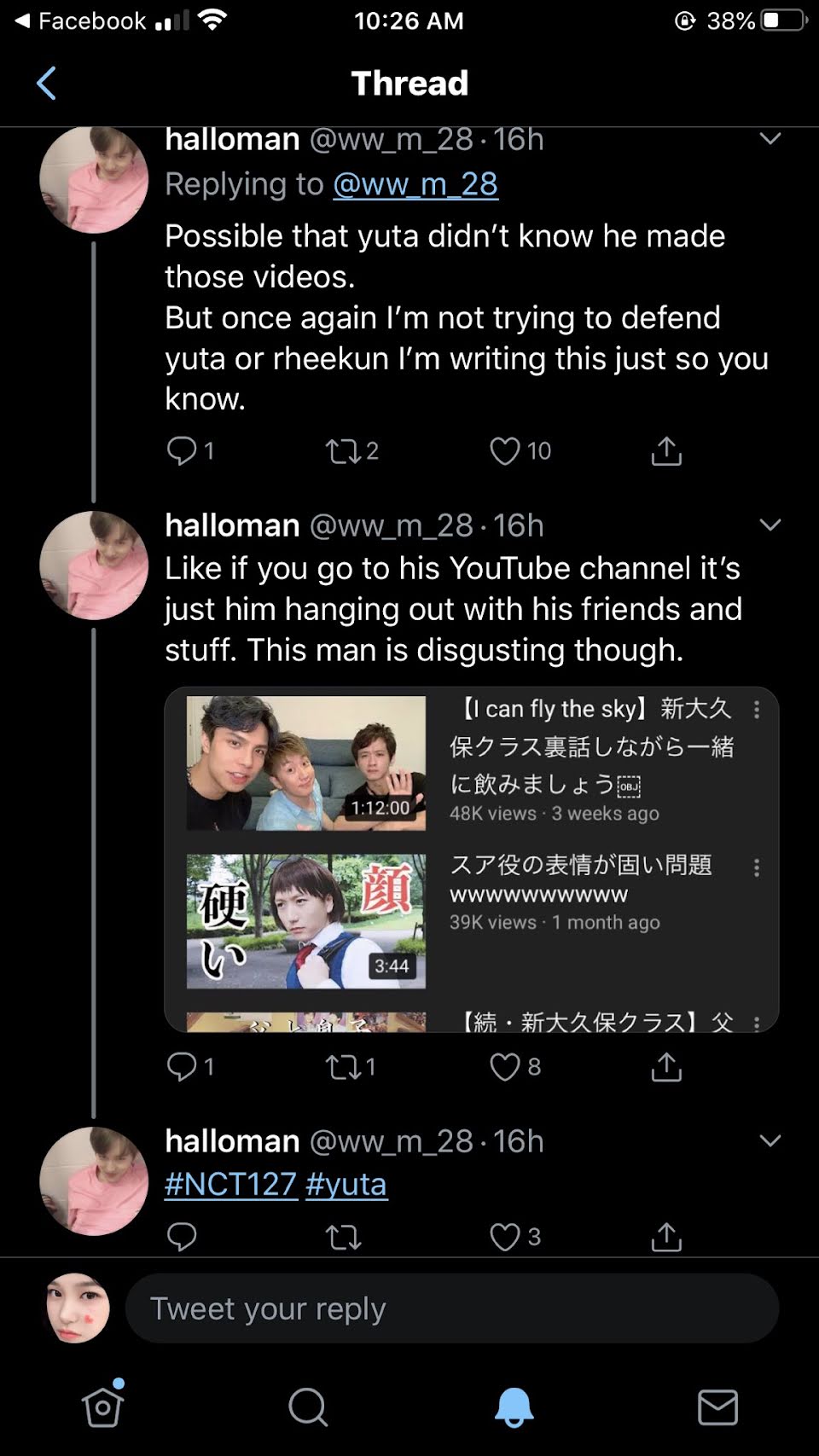Expand chevron menu on YouTube channel tweet

770,525
